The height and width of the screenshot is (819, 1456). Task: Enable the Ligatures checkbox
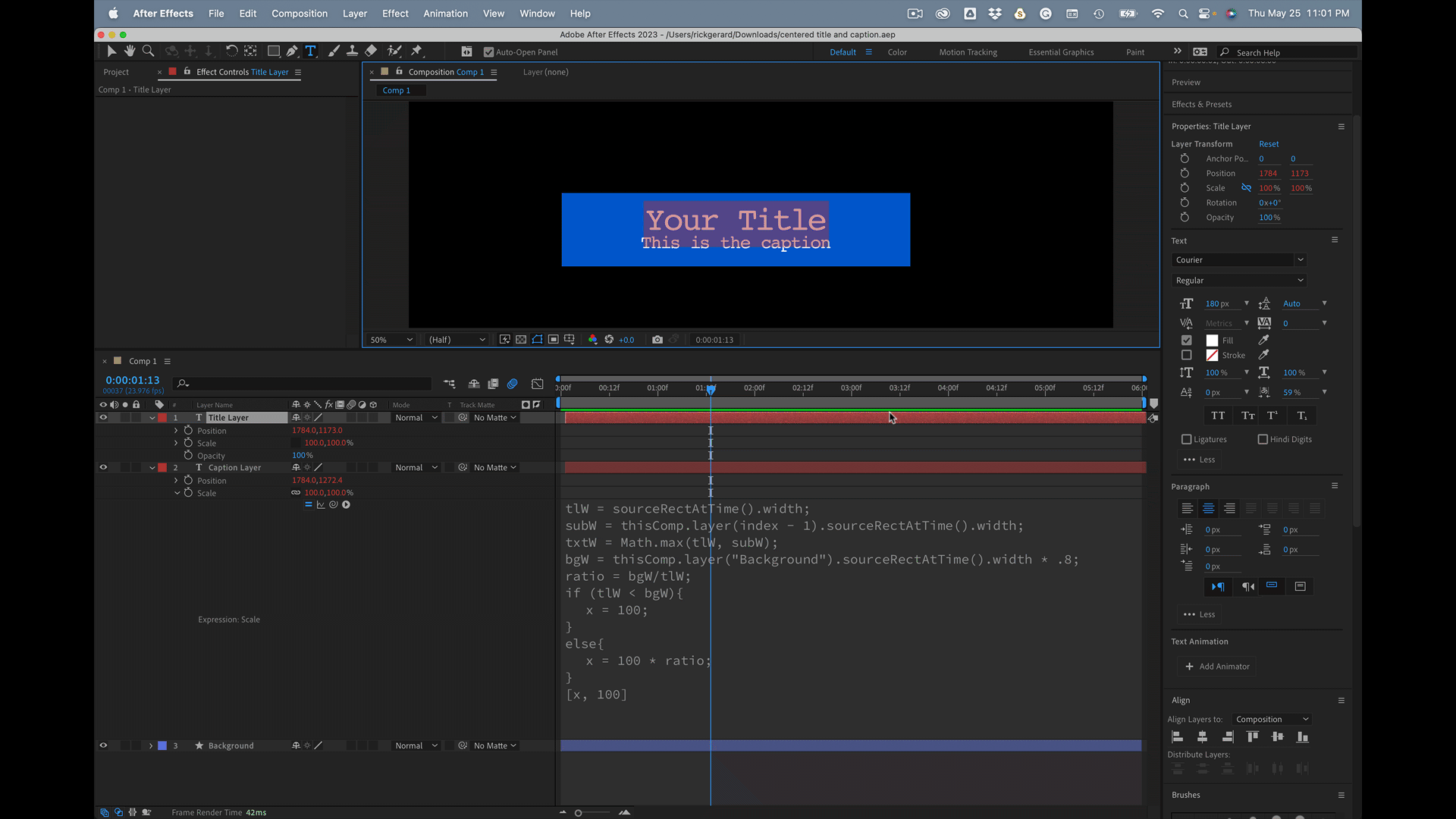click(1187, 439)
